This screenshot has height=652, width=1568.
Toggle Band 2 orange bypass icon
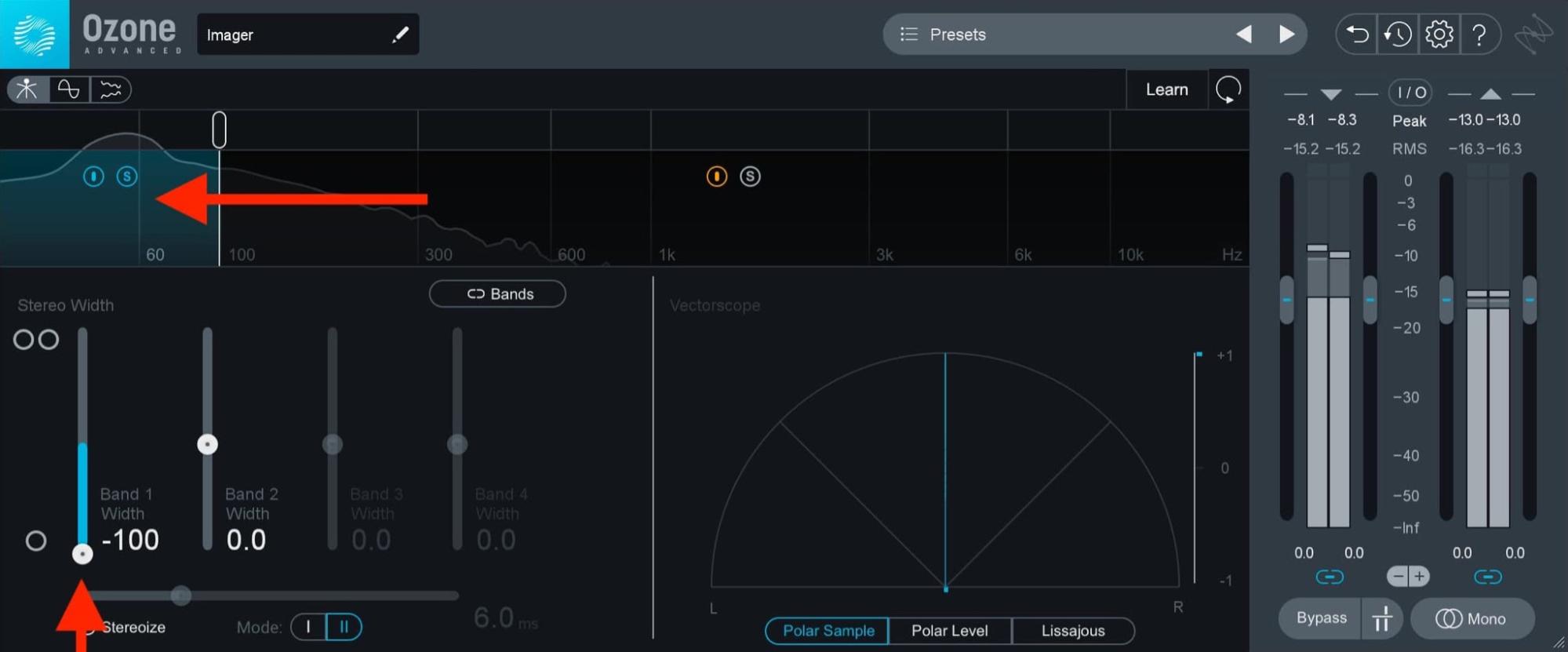[717, 177]
